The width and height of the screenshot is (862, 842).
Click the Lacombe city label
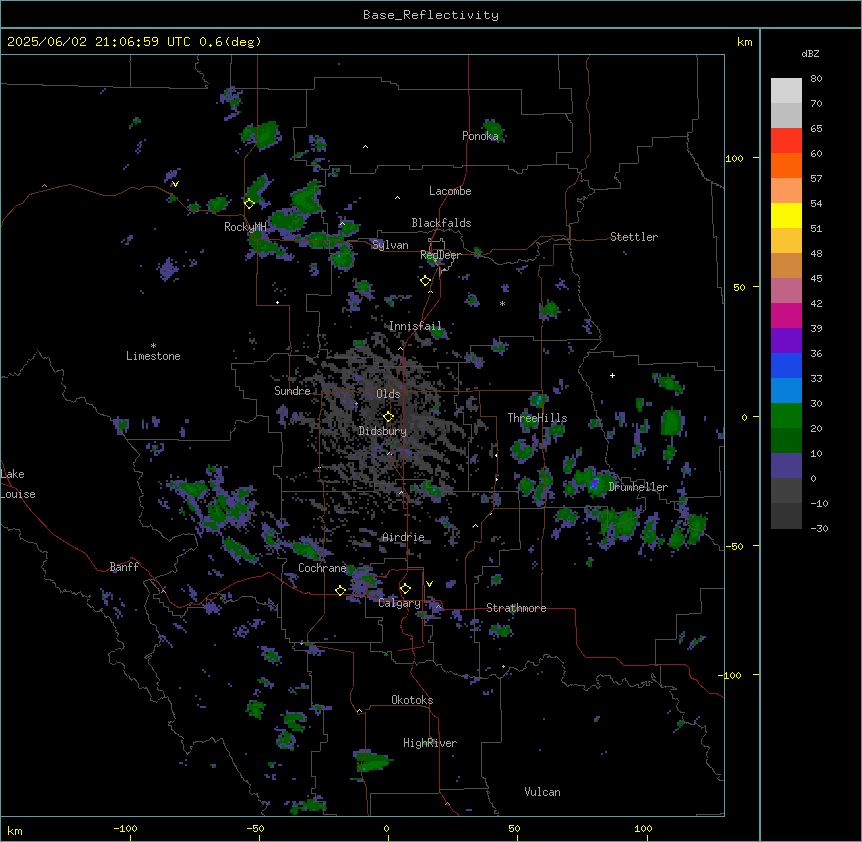tap(450, 191)
